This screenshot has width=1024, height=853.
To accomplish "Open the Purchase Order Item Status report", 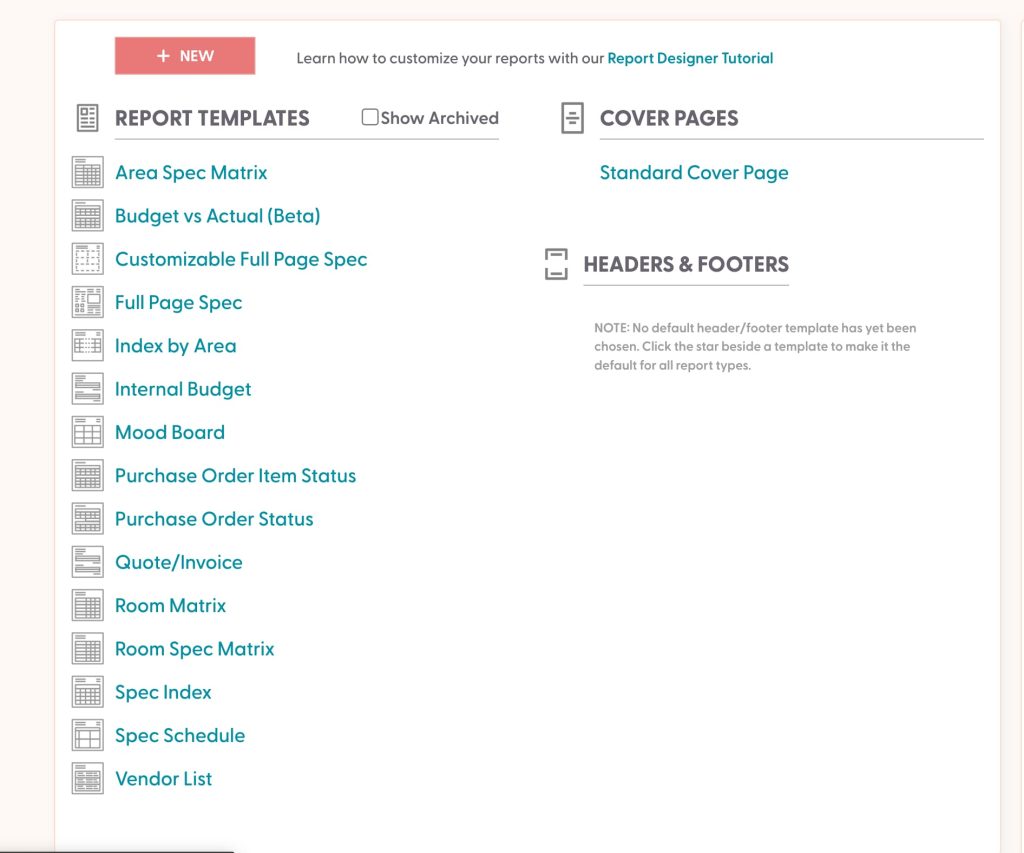I will (x=235, y=476).
